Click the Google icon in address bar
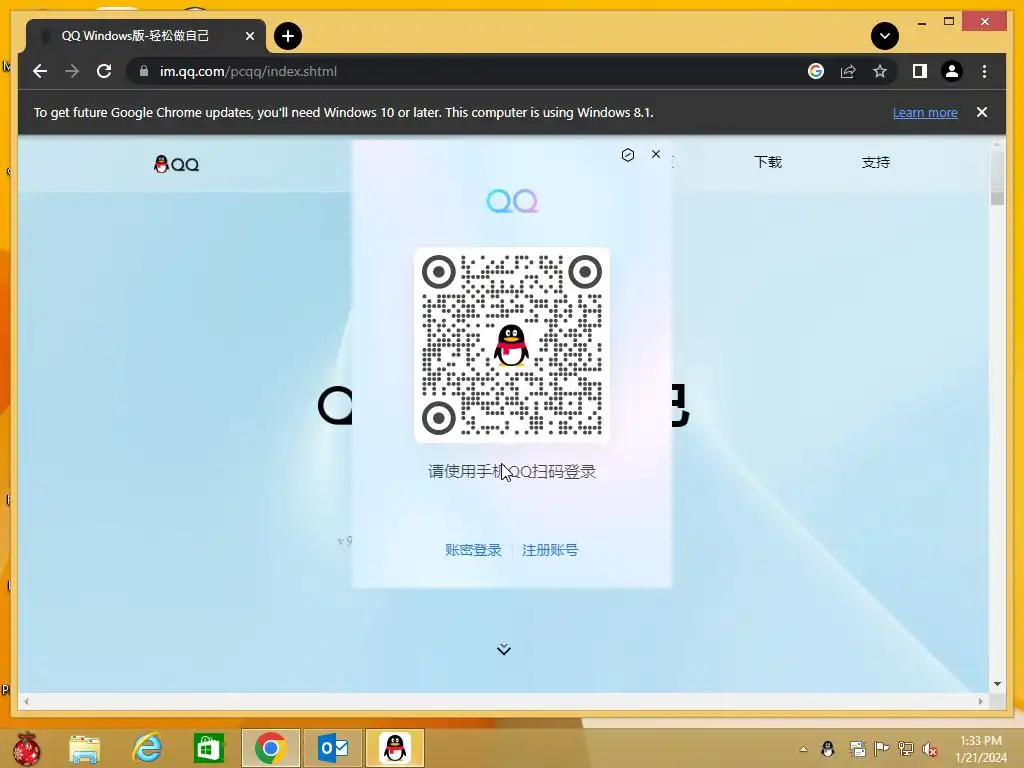The height and width of the screenshot is (768, 1024). [x=816, y=71]
